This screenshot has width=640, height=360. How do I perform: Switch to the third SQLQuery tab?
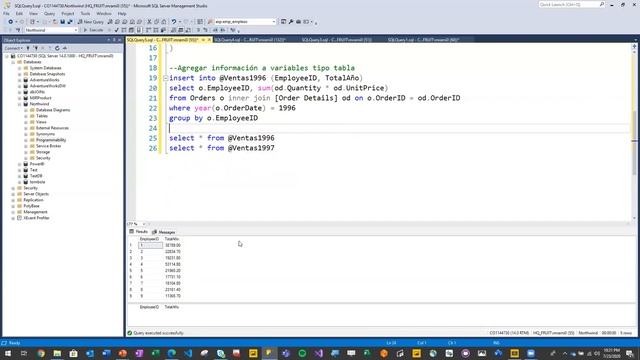337,40
